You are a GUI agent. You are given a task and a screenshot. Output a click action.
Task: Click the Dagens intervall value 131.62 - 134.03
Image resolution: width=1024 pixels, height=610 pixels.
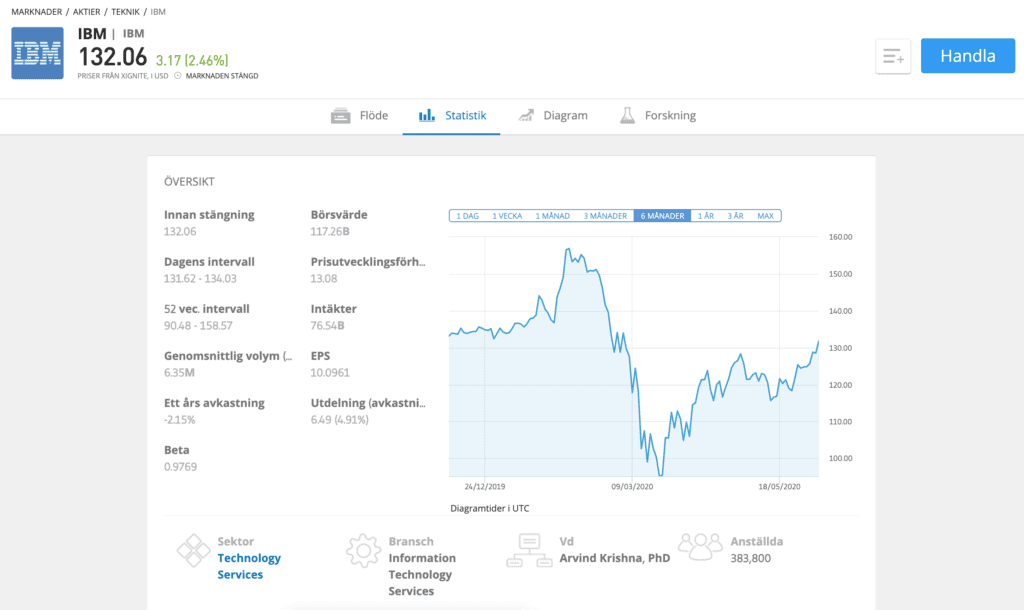coord(200,278)
